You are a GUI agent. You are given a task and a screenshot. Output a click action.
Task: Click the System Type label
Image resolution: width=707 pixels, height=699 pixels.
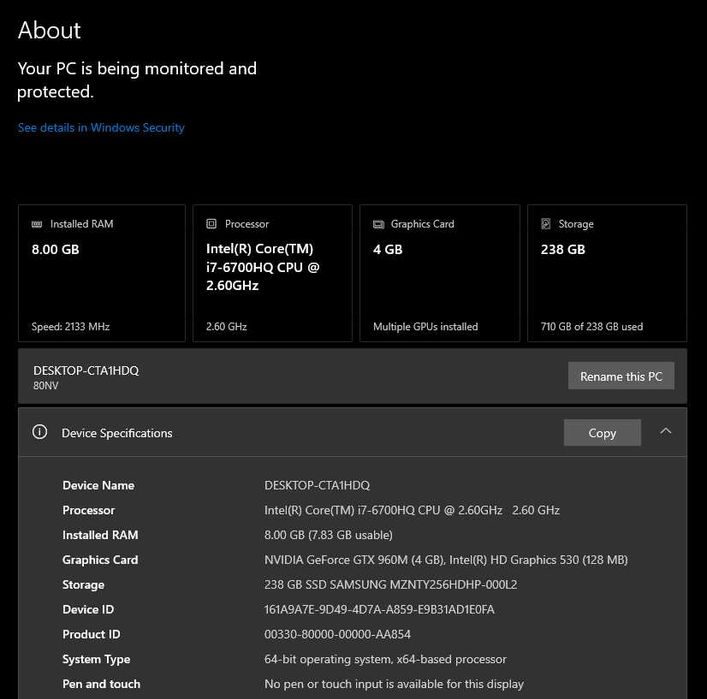(96, 660)
